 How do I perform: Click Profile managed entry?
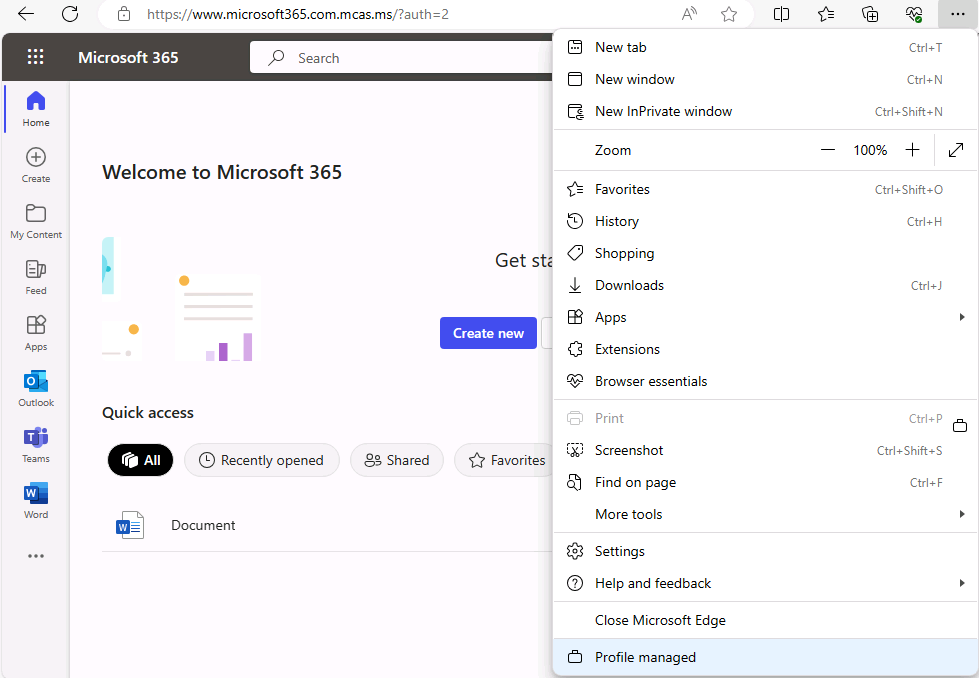765,657
